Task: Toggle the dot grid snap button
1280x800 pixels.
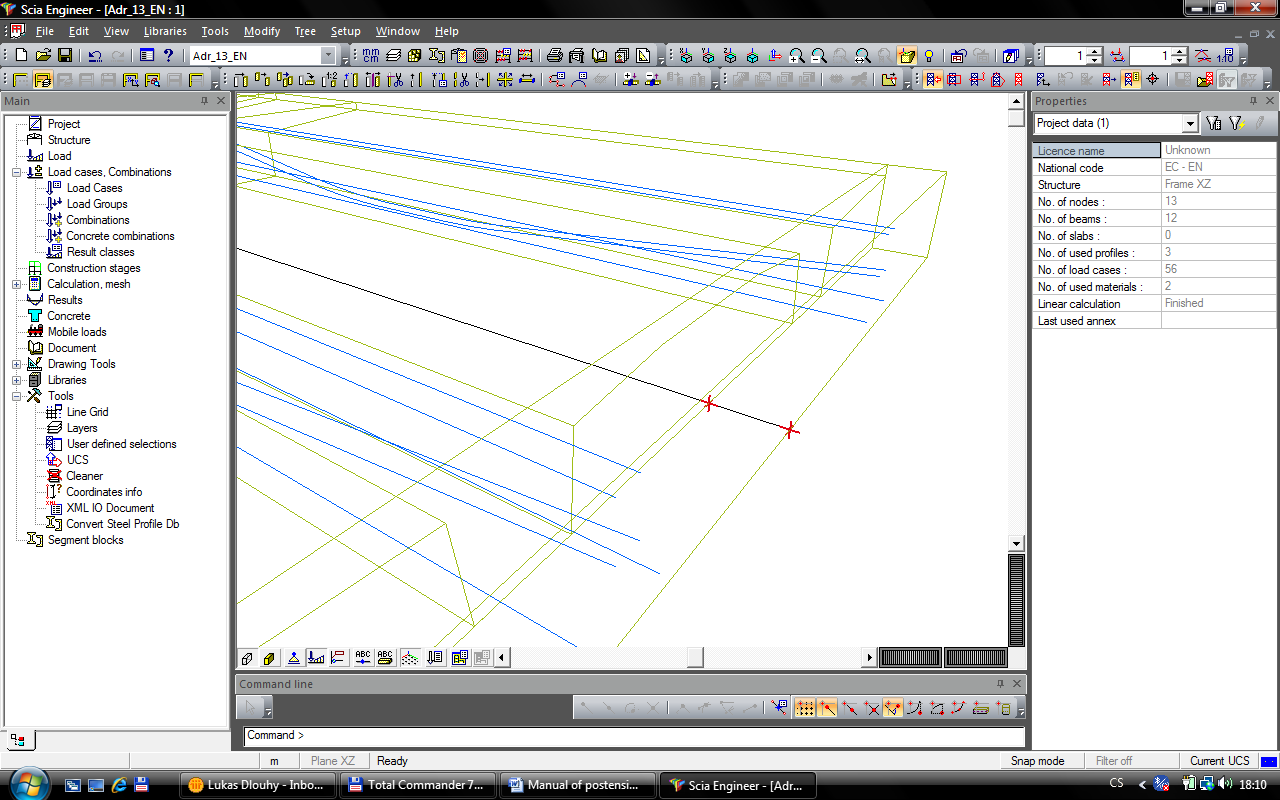Action: click(x=805, y=707)
